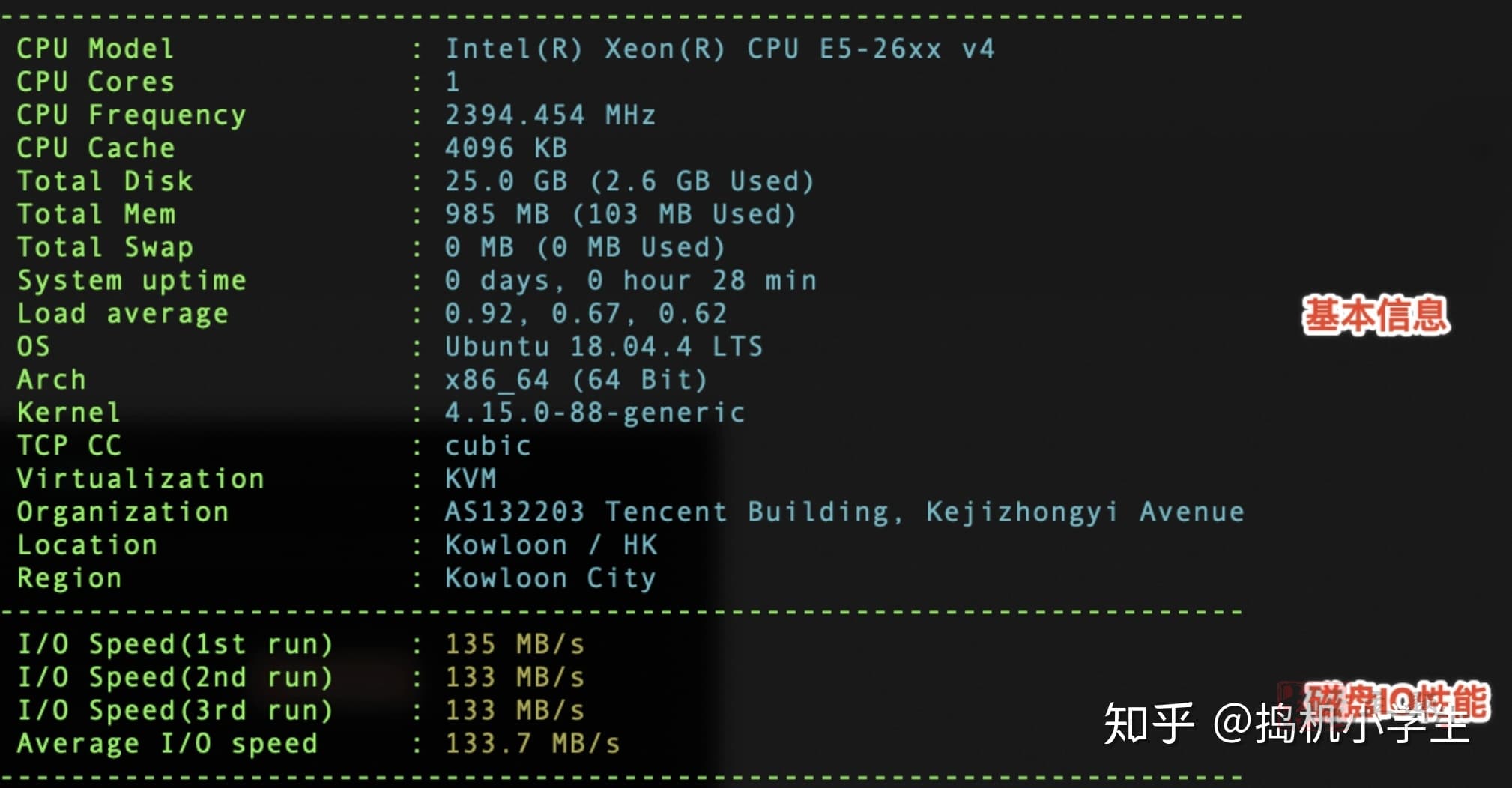Click the Average I/O speed 133.7 MB/s value
The image size is (1512, 788).
coord(533,743)
